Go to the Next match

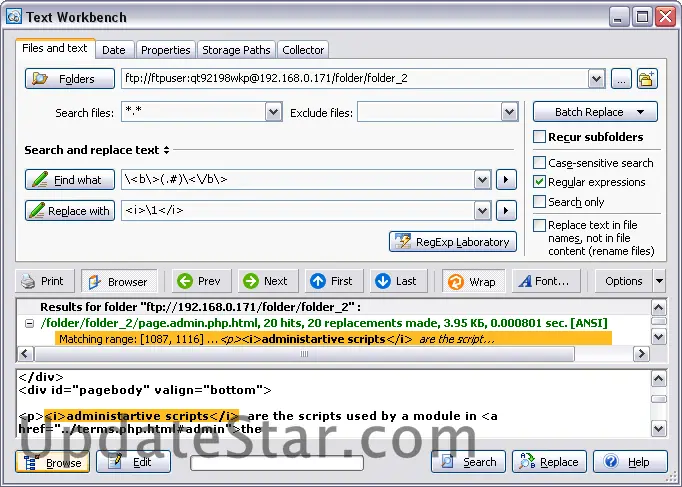point(268,281)
